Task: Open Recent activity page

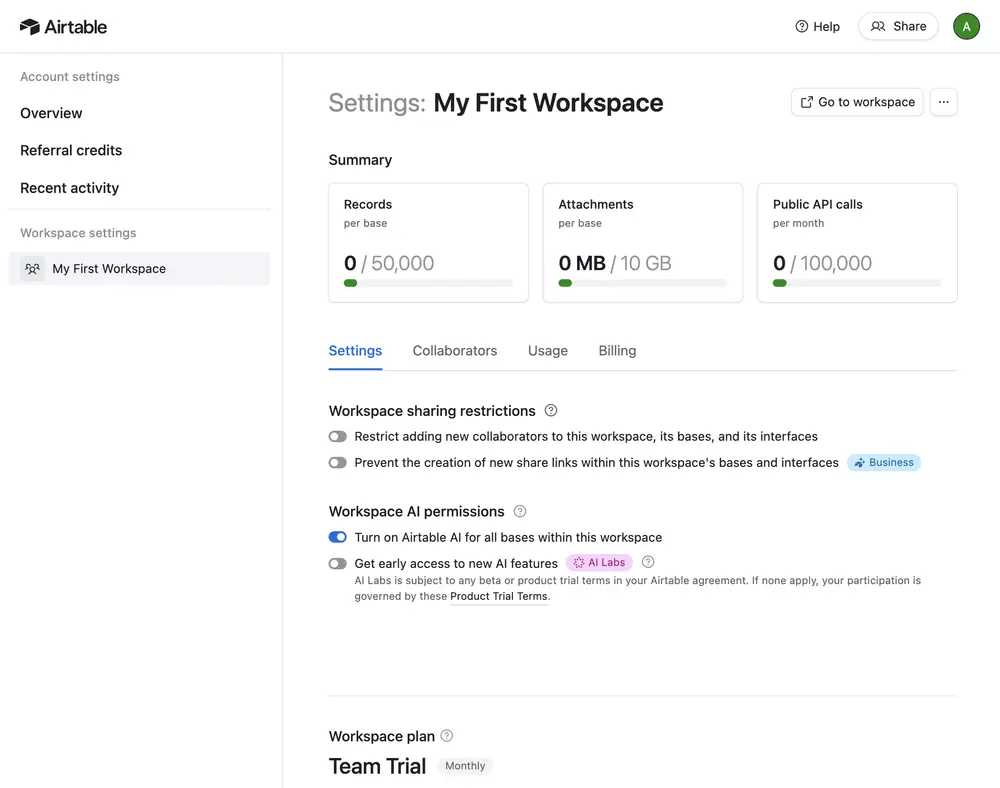Action: click(70, 188)
